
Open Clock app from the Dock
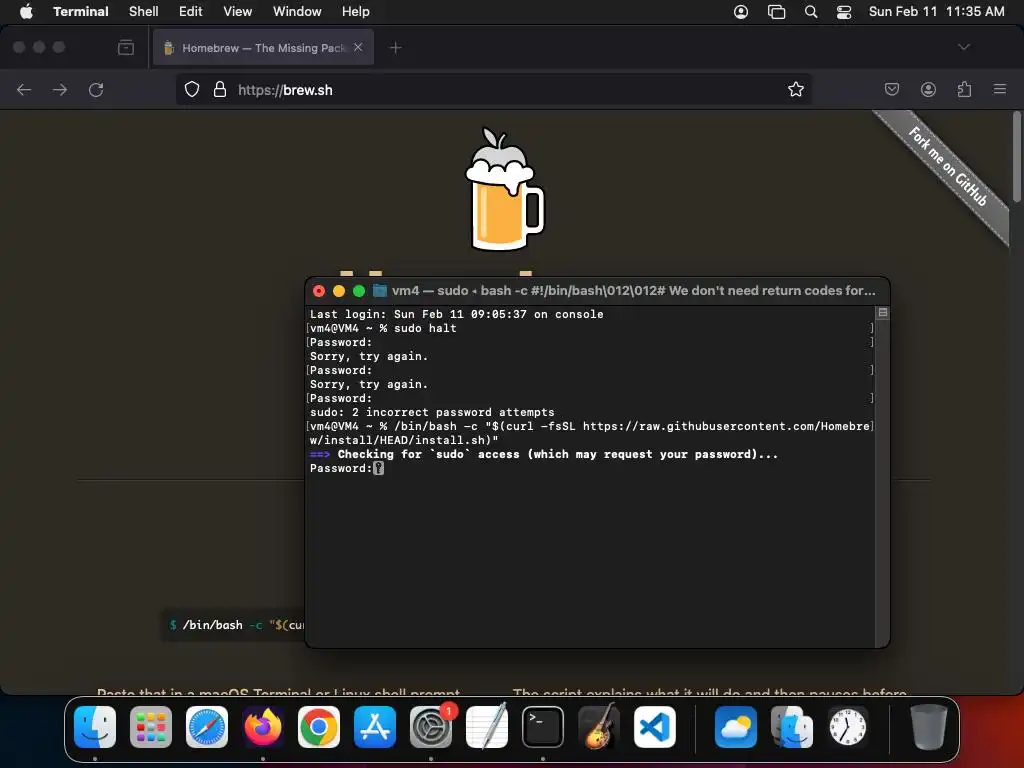pyautogui.click(x=848, y=727)
